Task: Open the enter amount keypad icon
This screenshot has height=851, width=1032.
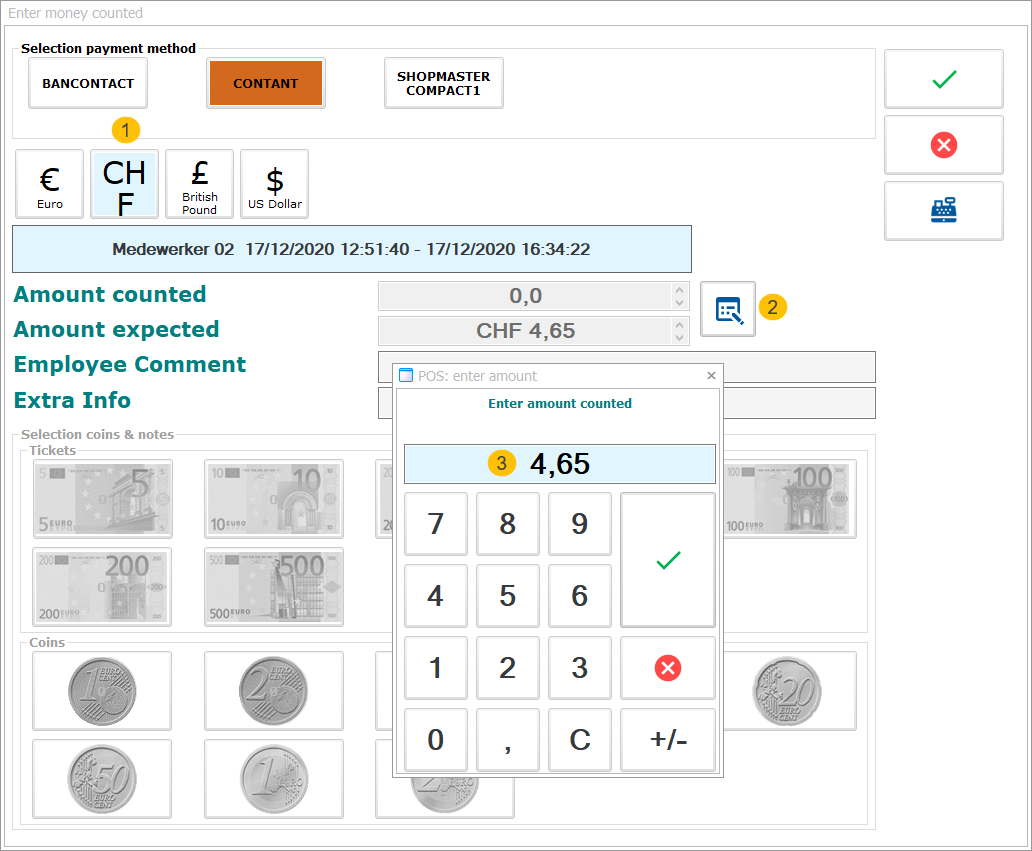Action: coord(727,309)
